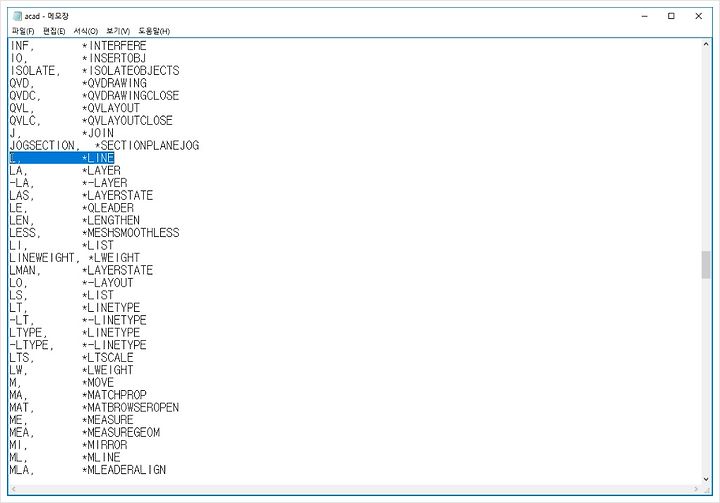This screenshot has height=503, width=720.
Task: Click the *MLINE text
Action: [x=101, y=457]
